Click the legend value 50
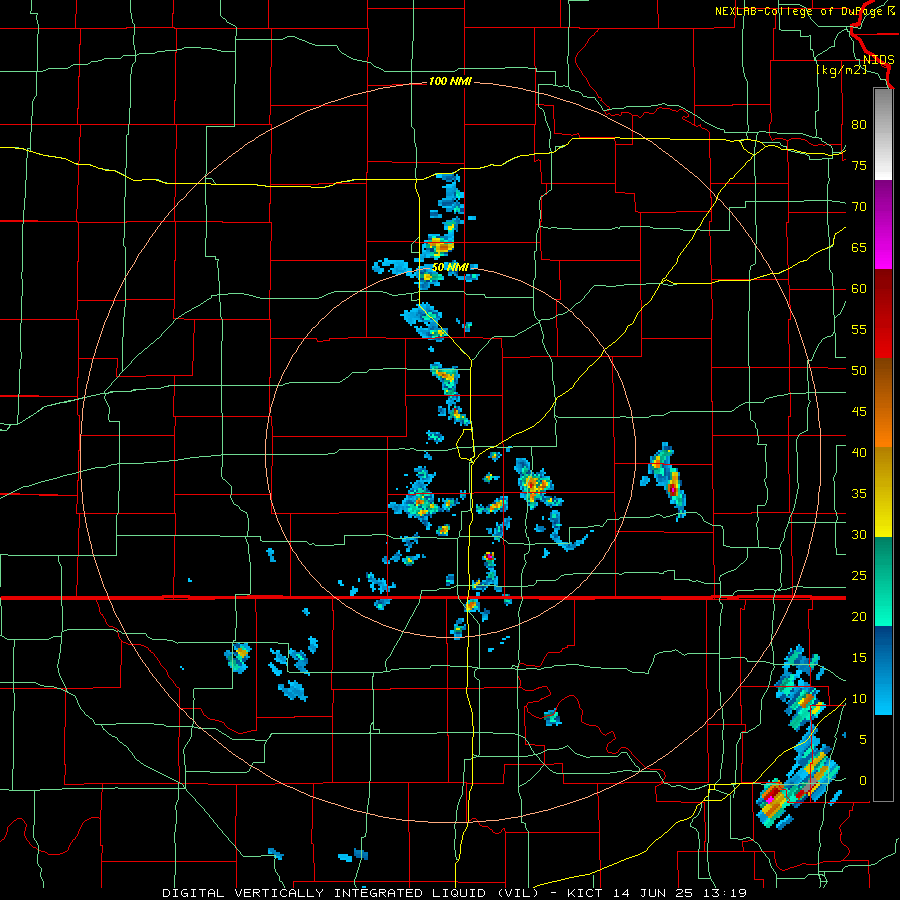 click(859, 371)
